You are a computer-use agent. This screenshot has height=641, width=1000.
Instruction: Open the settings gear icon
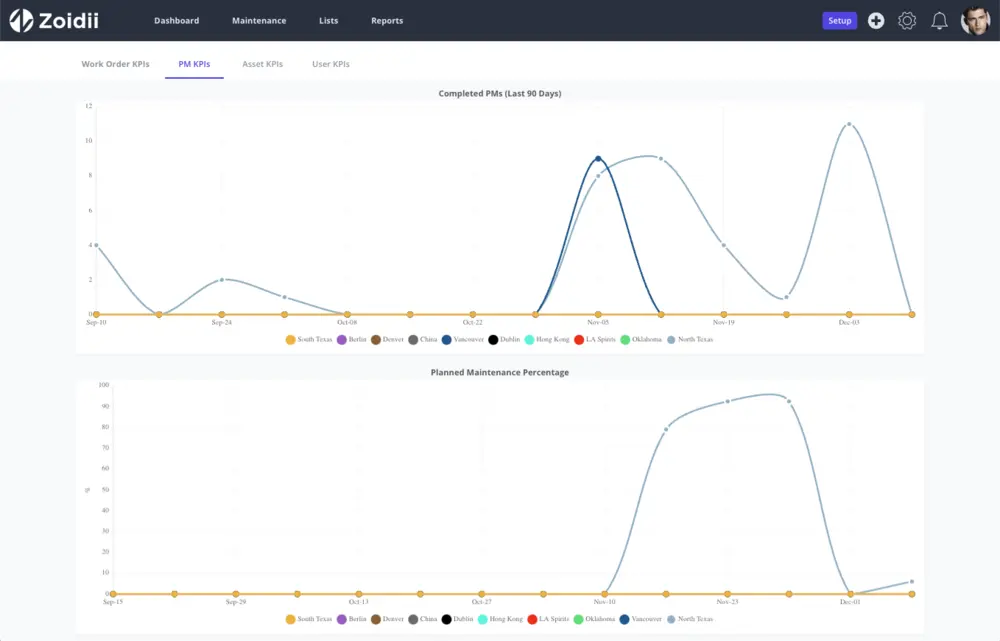point(907,20)
